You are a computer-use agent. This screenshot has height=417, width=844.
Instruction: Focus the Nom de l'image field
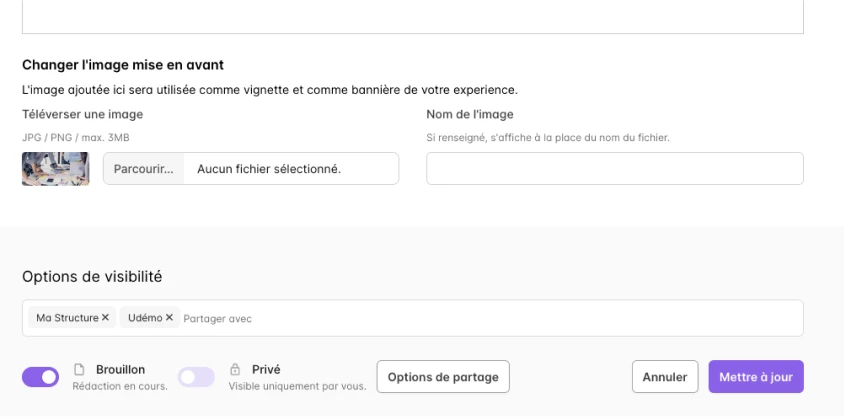click(614, 169)
